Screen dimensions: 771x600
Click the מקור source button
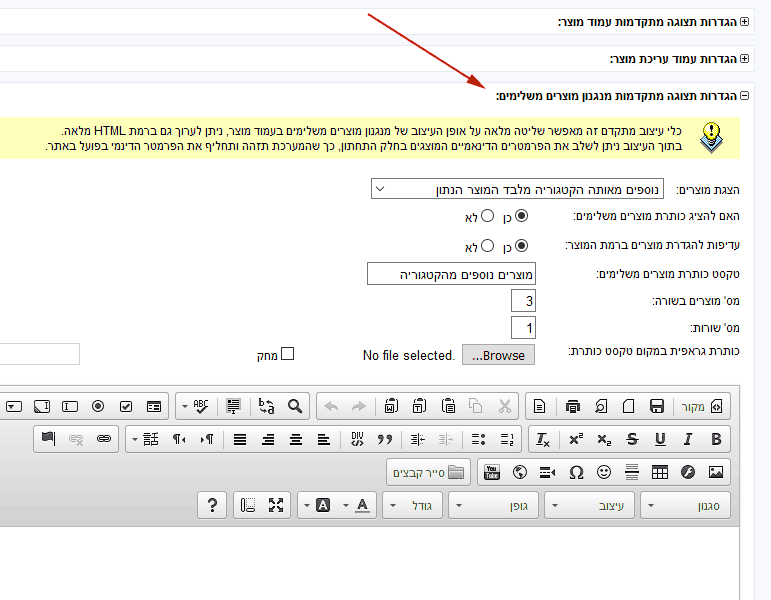tap(701, 406)
